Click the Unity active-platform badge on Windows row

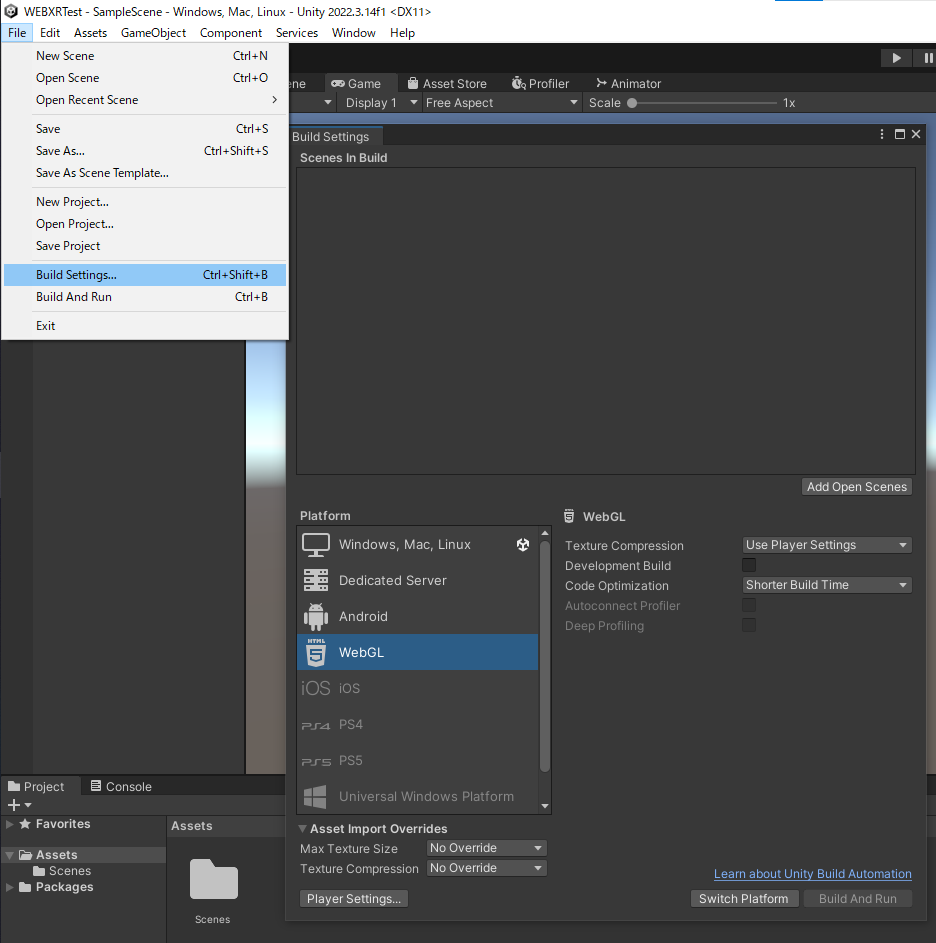[523, 544]
